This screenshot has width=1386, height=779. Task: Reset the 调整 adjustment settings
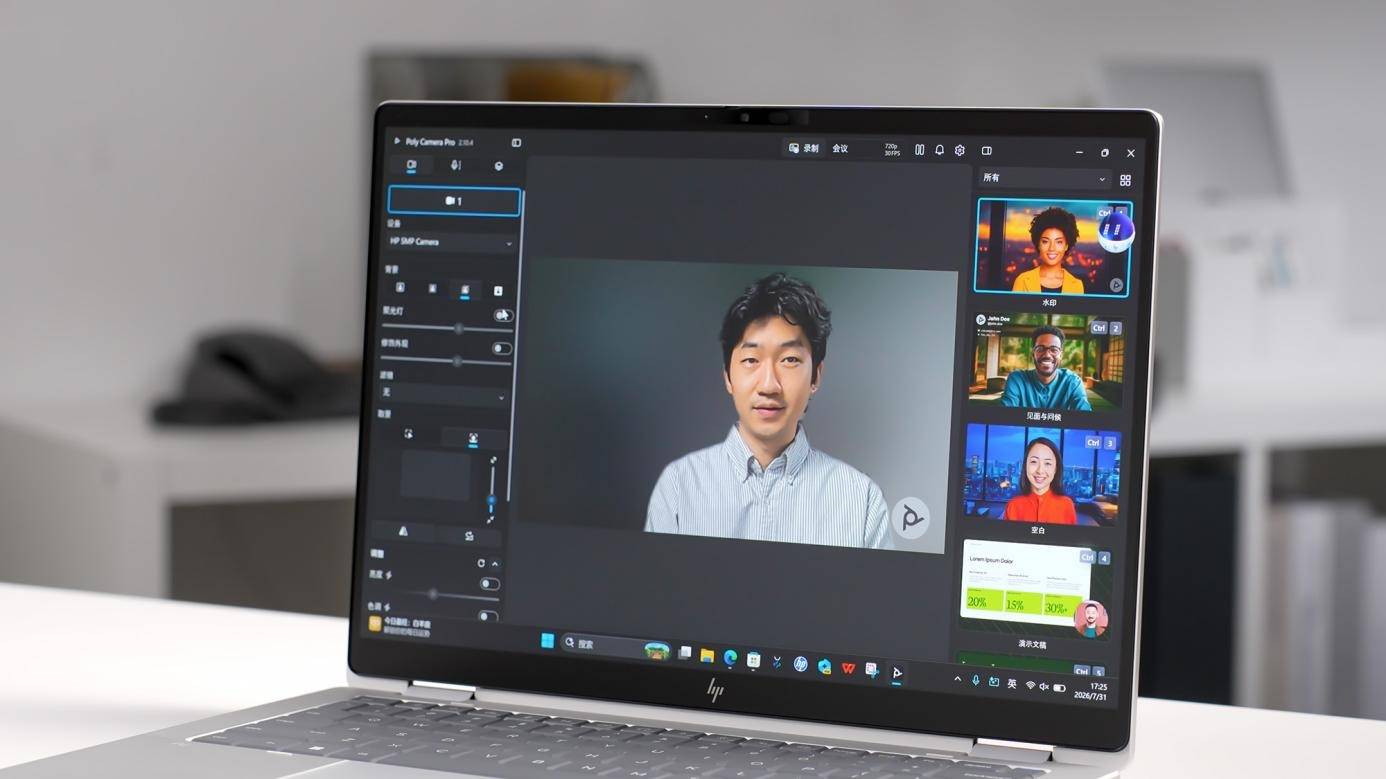[x=481, y=563]
